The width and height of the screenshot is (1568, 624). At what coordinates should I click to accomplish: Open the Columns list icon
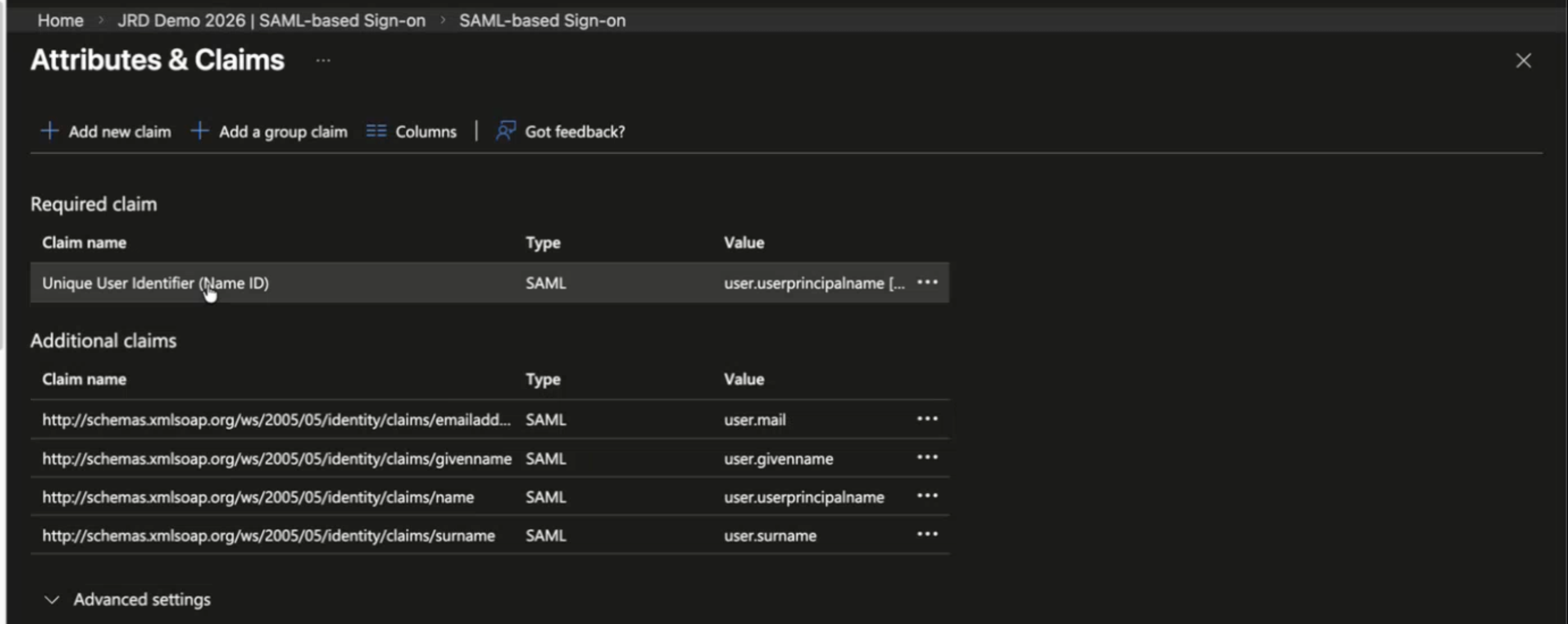pyautogui.click(x=376, y=131)
